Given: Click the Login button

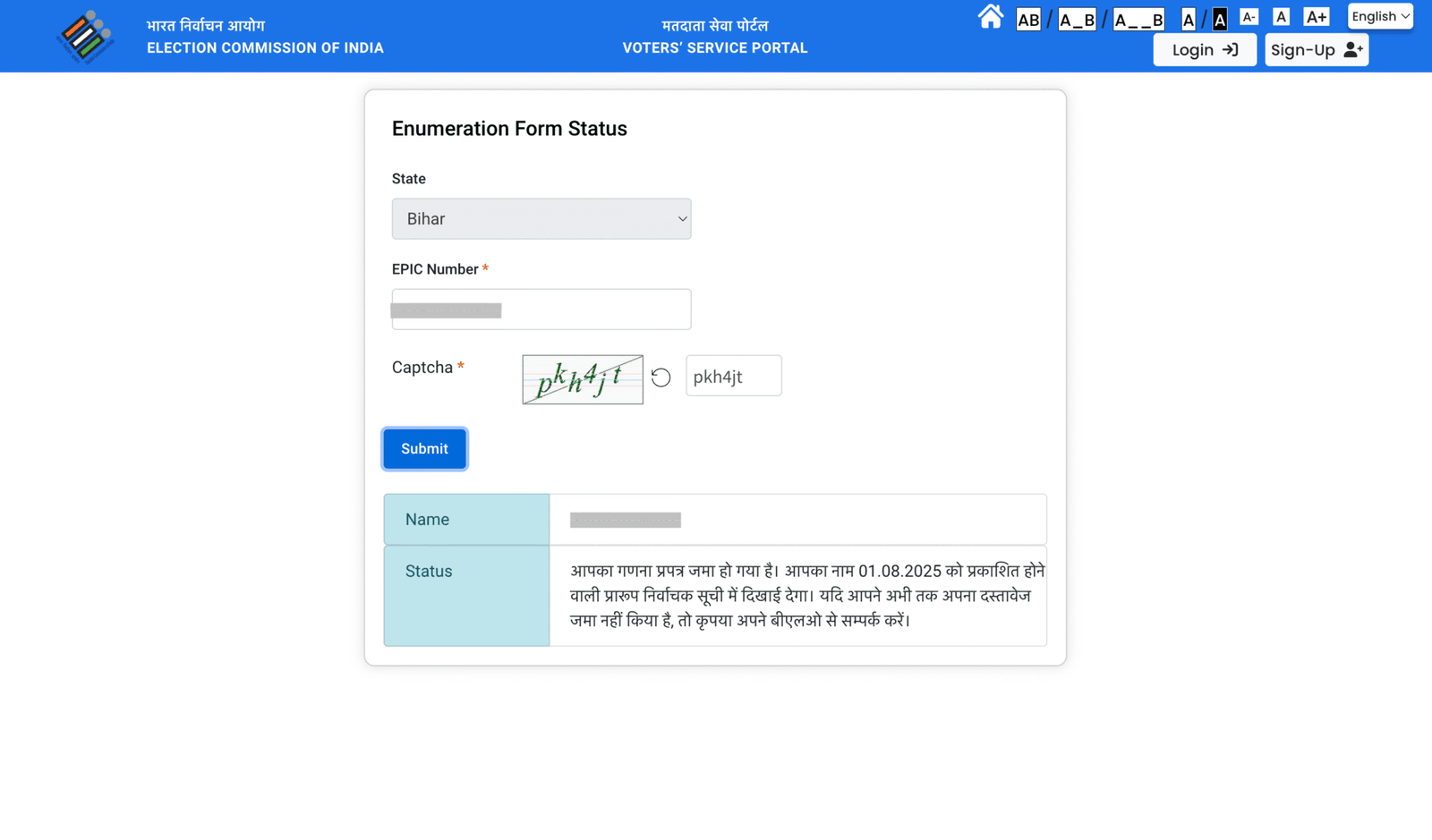Looking at the screenshot, I should tap(1204, 50).
